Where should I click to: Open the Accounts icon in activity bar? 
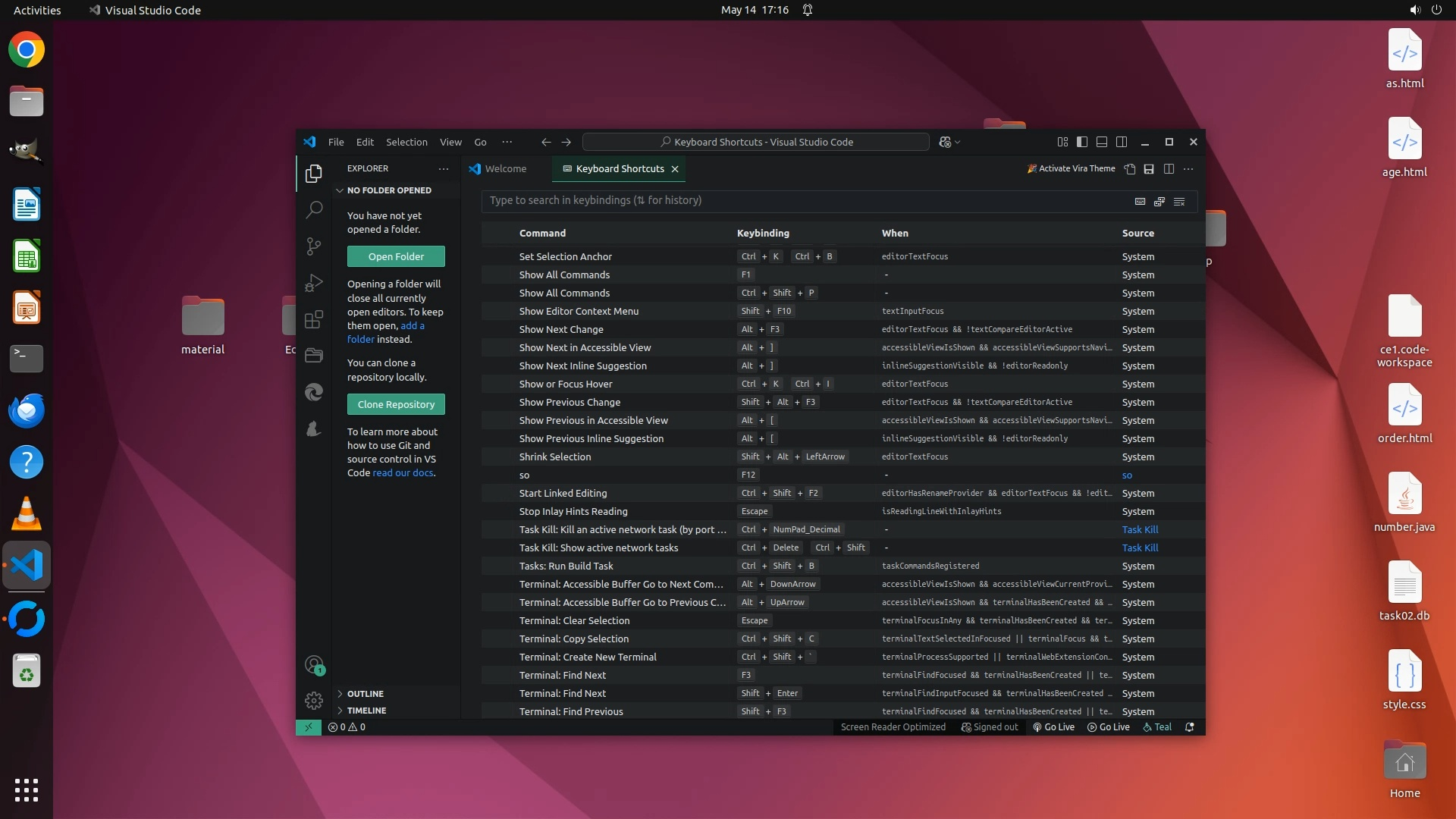[x=314, y=665]
